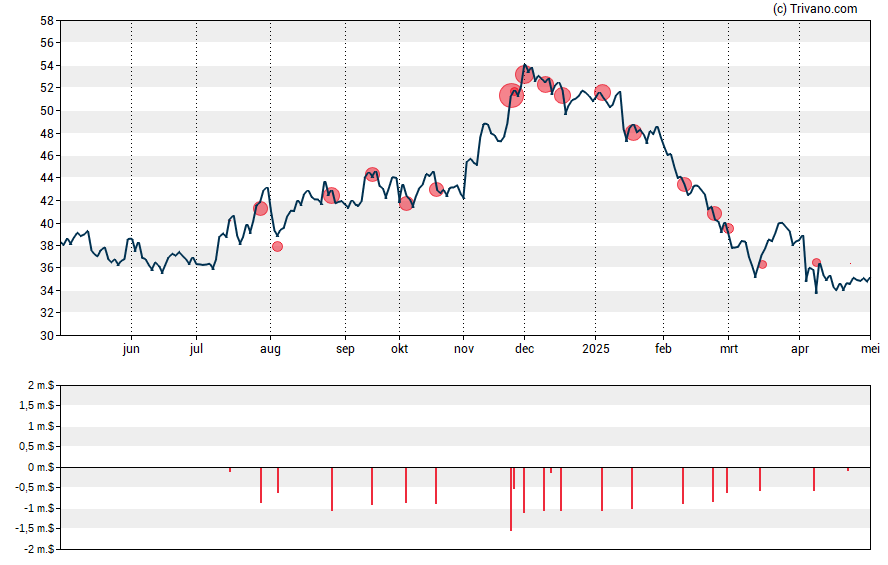Click the 'jun' month label
888x565 pixels.
[x=131, y=349]
